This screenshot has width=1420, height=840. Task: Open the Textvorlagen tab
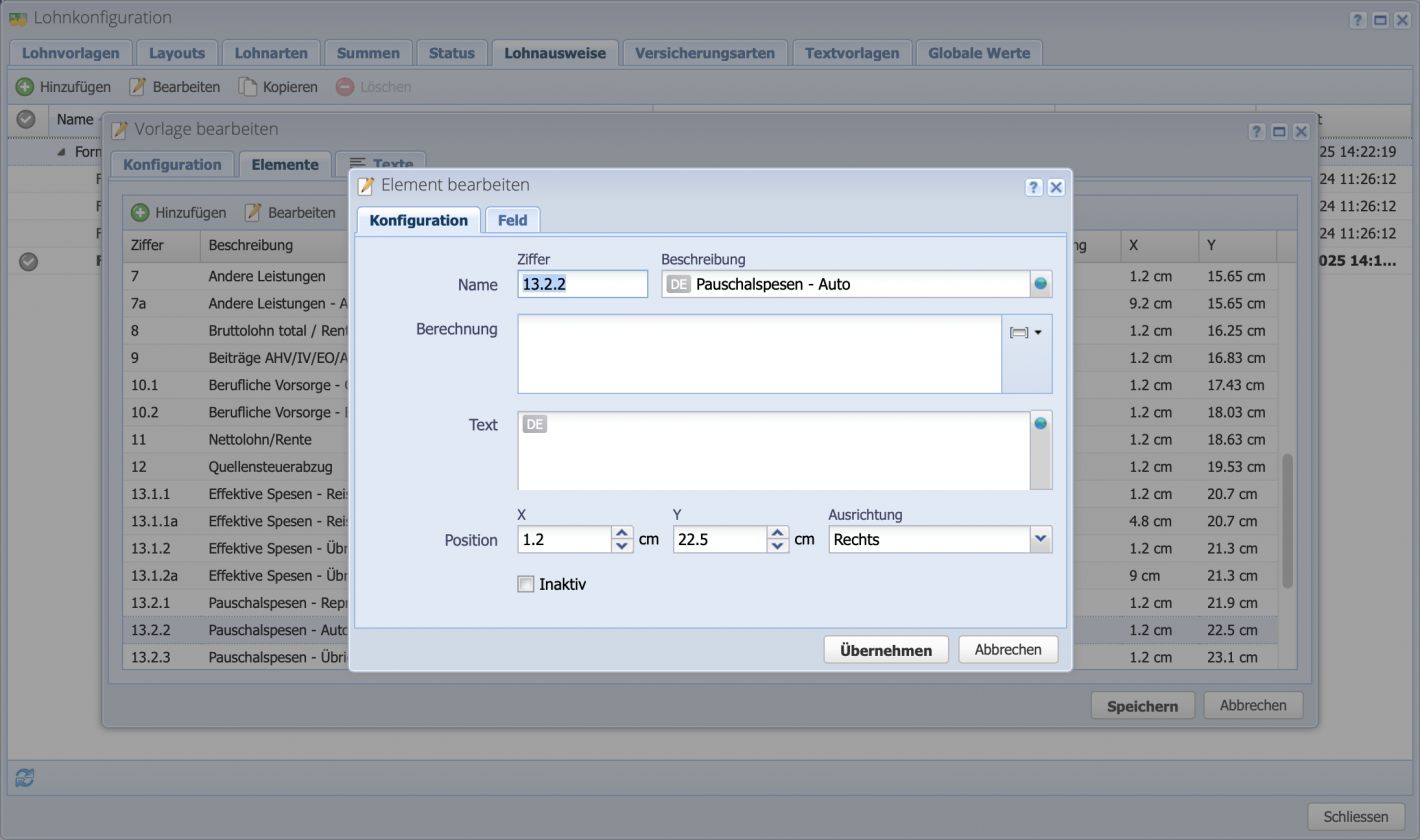852,53
